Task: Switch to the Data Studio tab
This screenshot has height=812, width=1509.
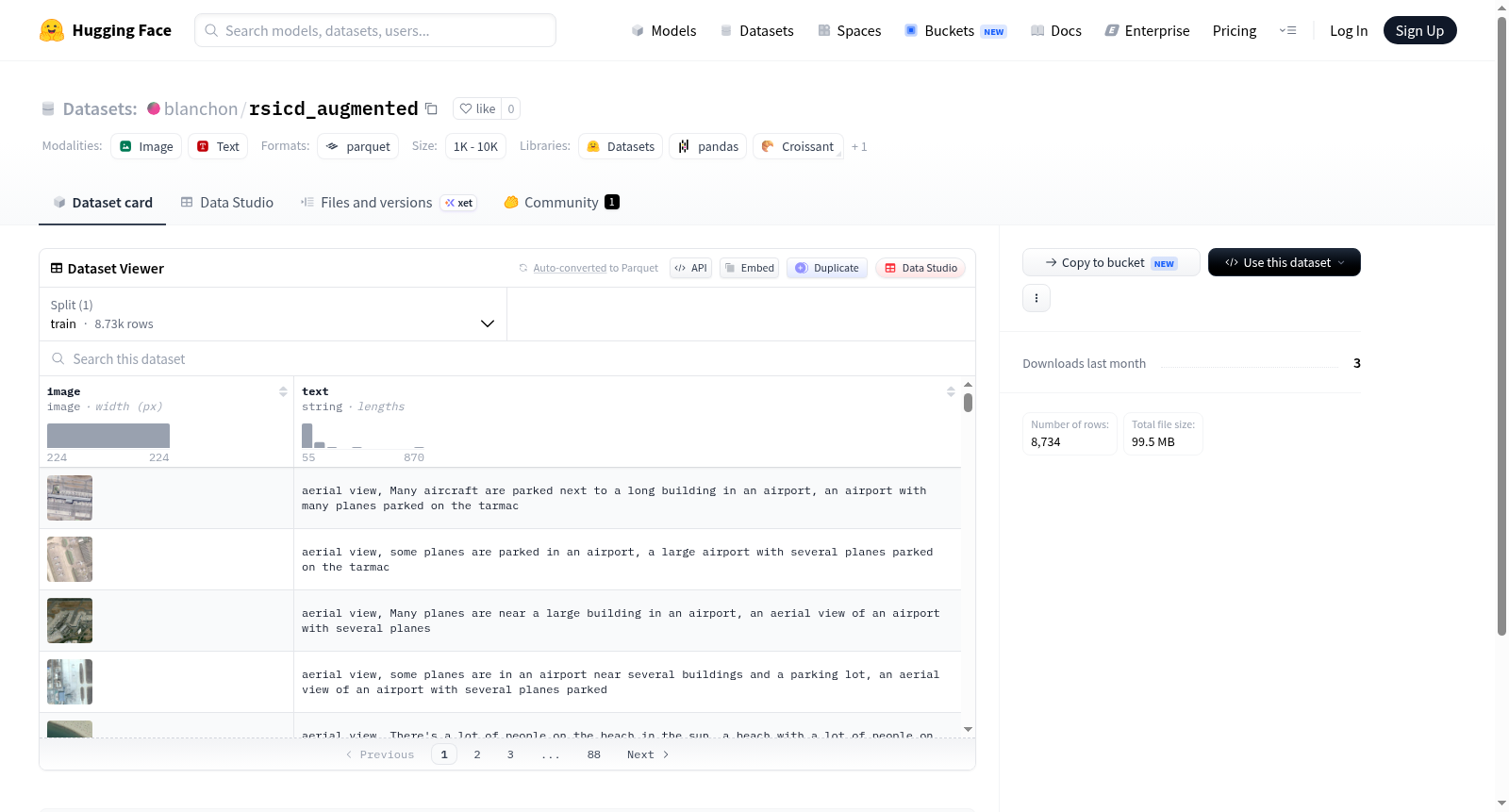Action: [227, 202]
